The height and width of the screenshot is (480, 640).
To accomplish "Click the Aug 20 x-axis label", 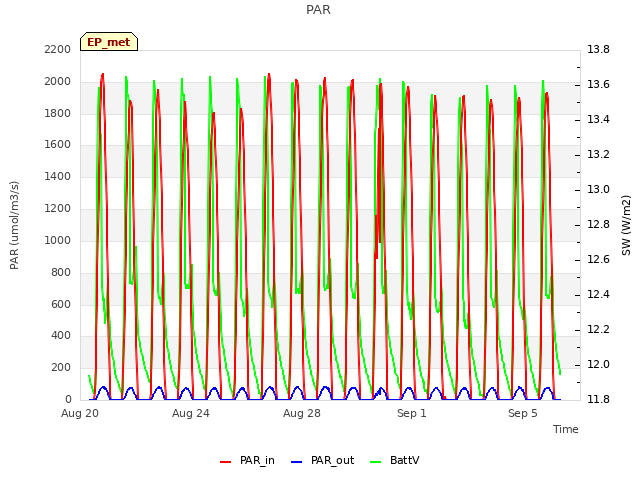I will [x=80, y=413].
